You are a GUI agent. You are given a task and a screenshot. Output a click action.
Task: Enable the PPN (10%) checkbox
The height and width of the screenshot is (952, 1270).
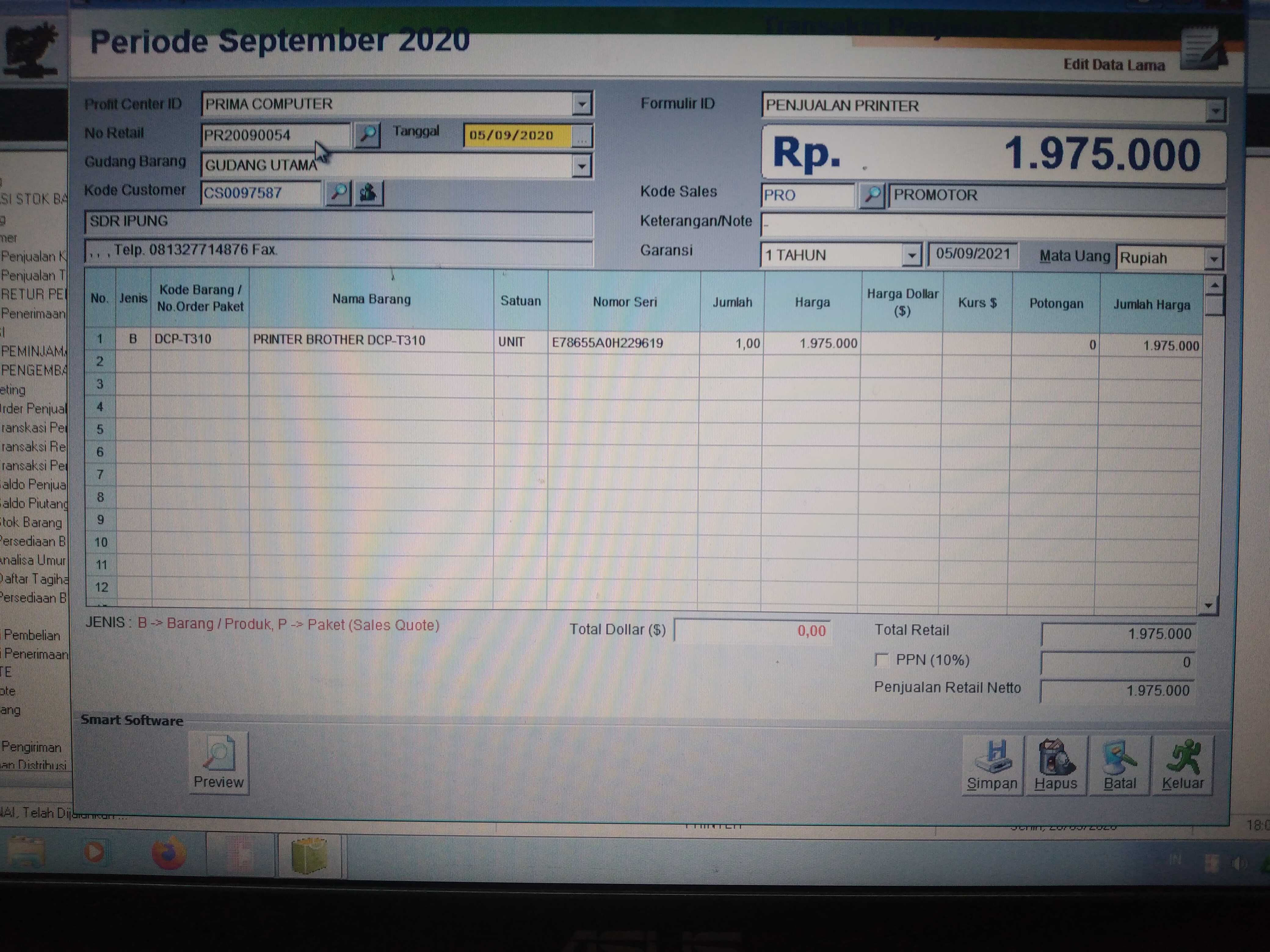(x=881, y=660)
